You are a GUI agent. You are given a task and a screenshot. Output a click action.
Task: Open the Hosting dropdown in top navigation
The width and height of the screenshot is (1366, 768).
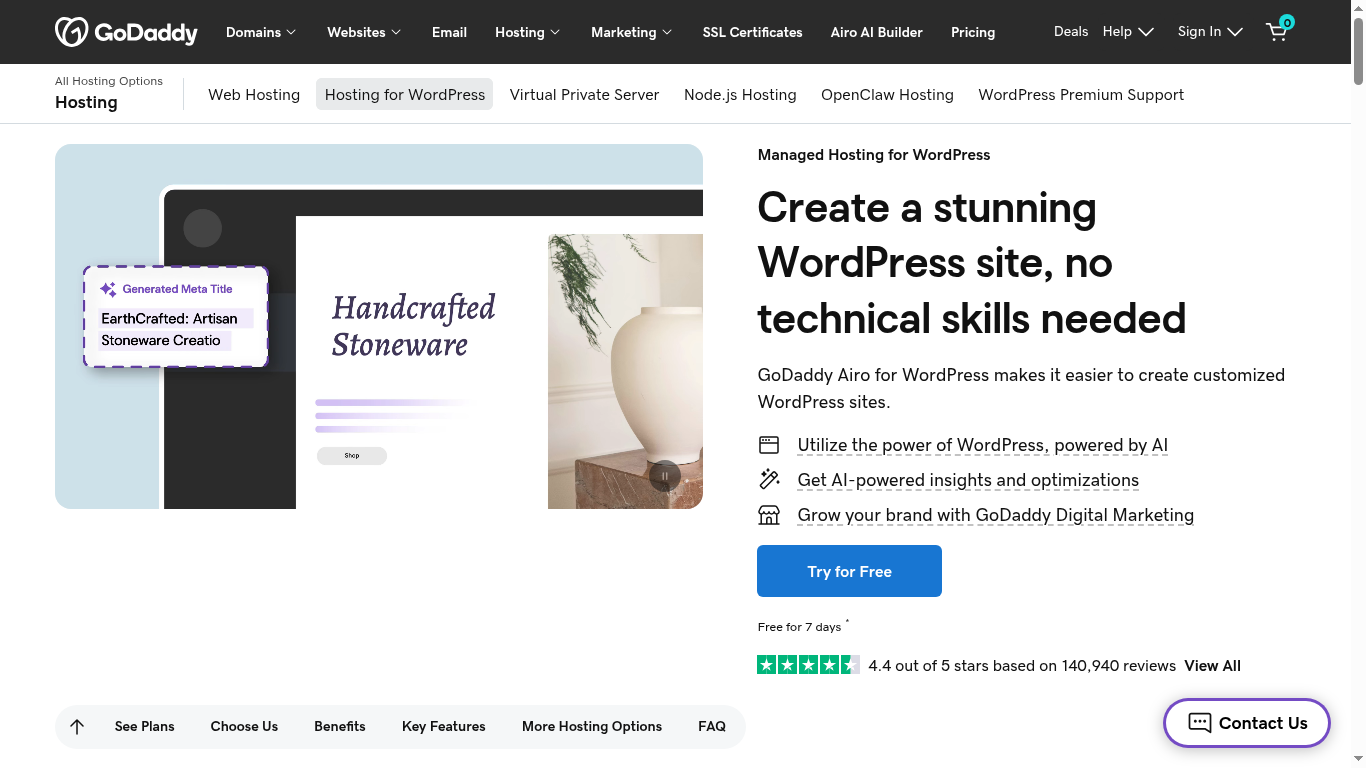click(528, 32)
